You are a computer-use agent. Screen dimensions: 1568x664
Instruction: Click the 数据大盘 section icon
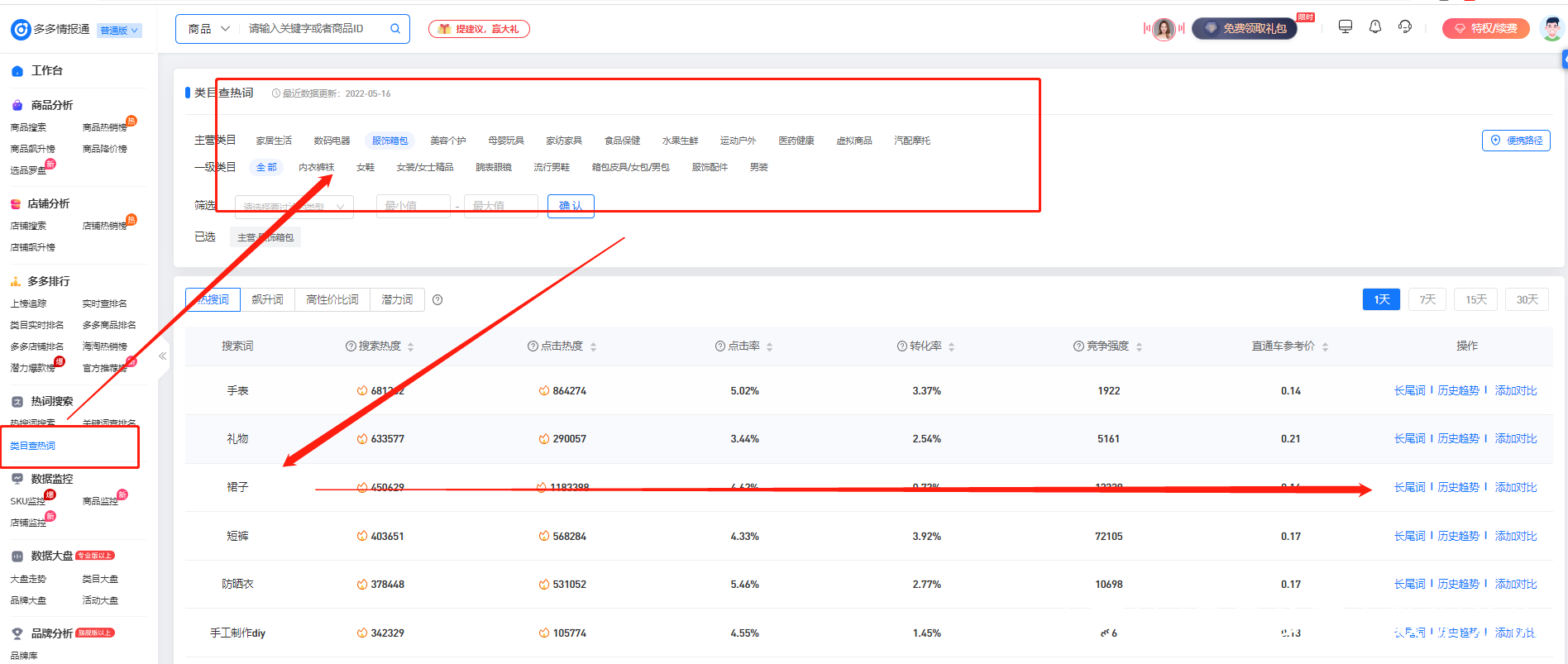click(17, 557)
